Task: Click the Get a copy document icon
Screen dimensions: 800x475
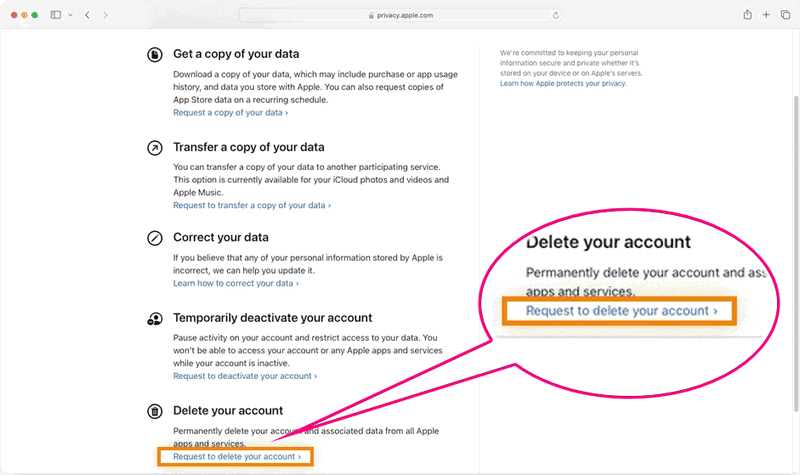Action: click(155, 55)
